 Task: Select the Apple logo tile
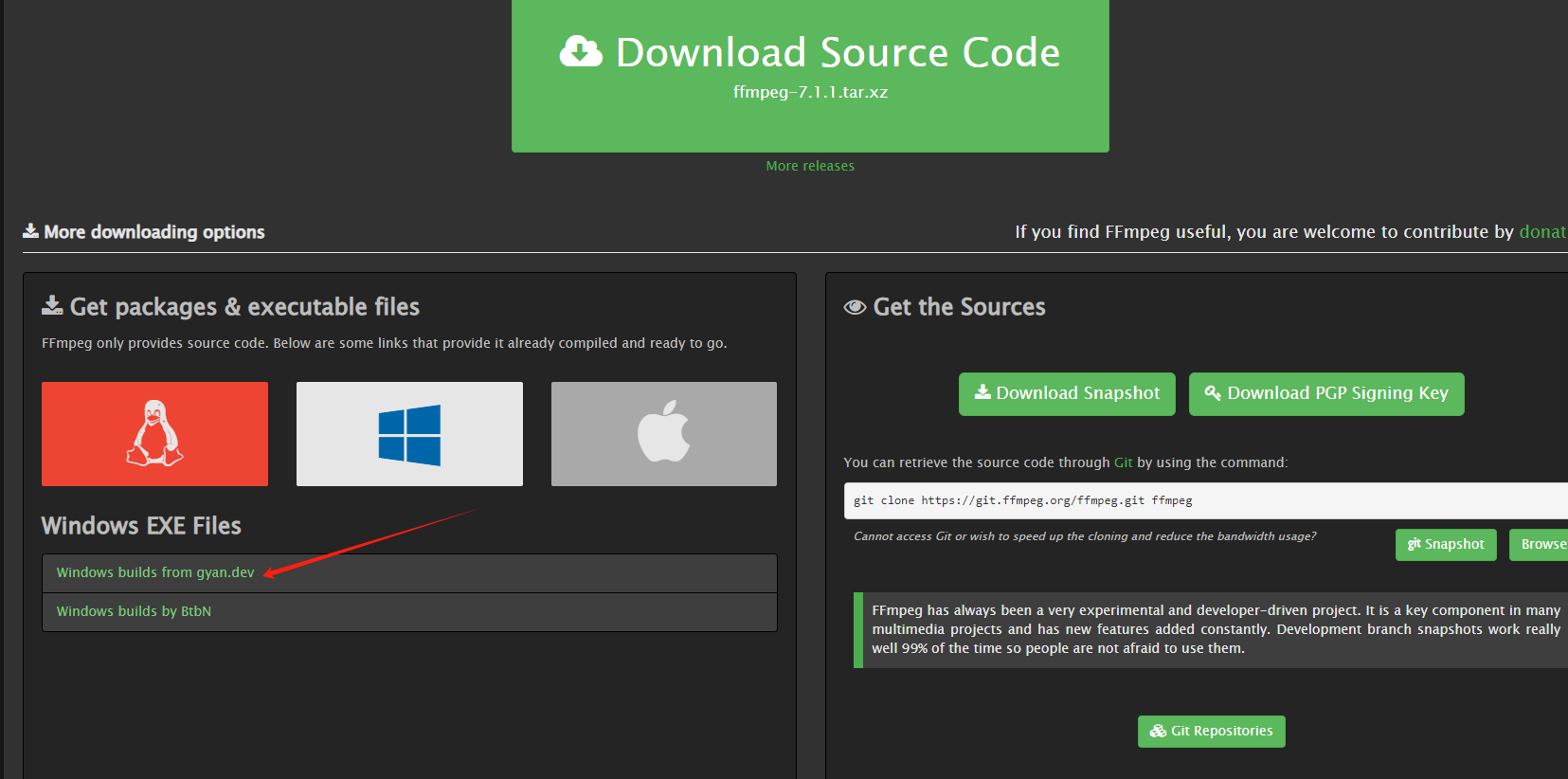(664, 434)
